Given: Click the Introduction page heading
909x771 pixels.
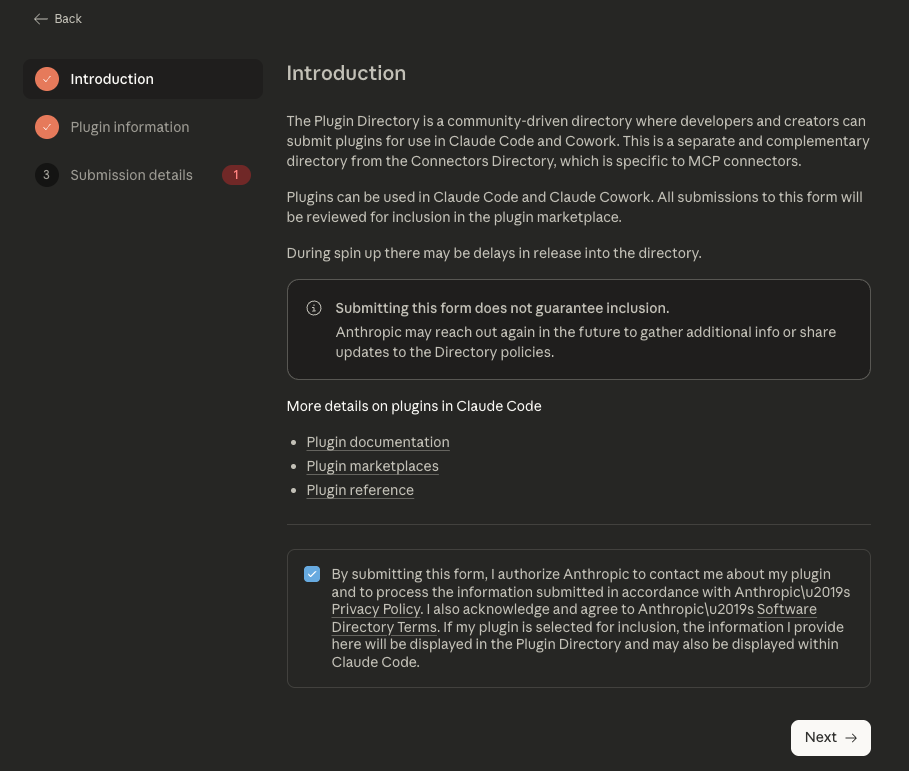Looking at the screenshot, I should coord(346,73).
